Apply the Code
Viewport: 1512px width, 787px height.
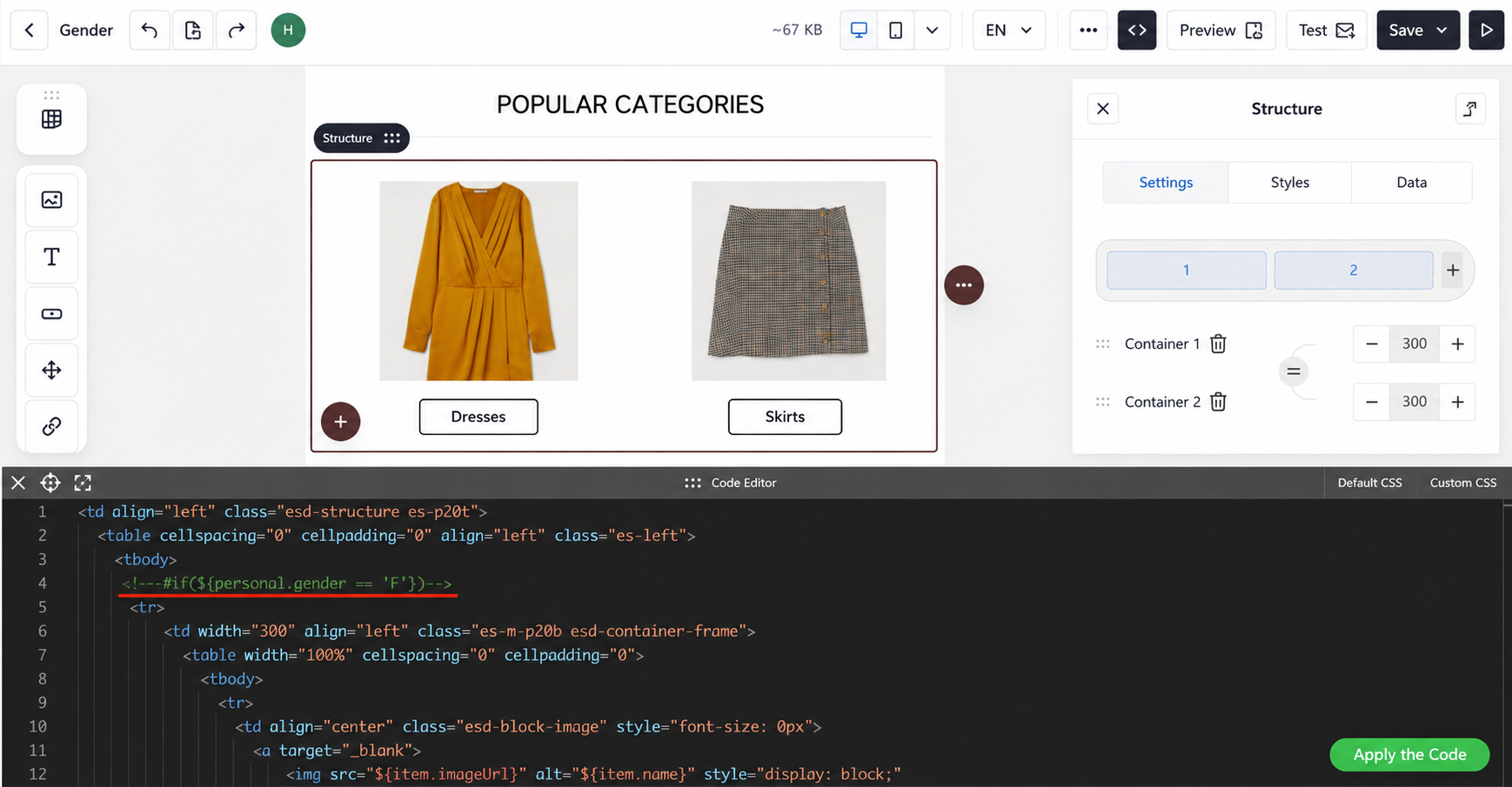1409,755
